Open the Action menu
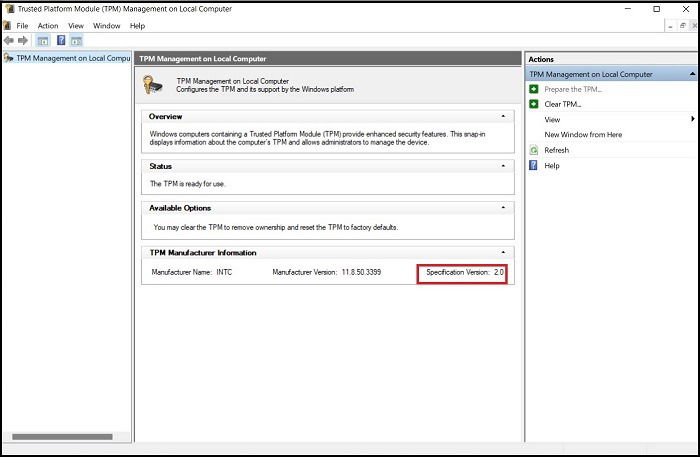Image resolution: width=700 pixels, height=457 pixels. point(48,26)
